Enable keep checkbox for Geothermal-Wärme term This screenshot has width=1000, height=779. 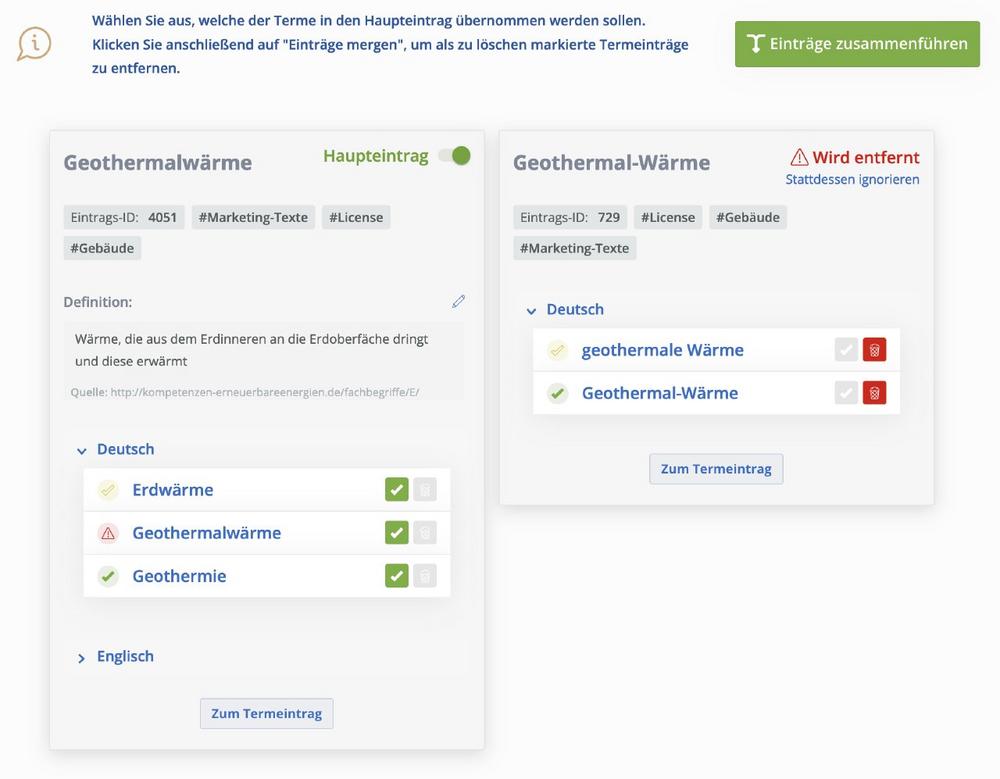pyautogui.click(x=846, y=393)
